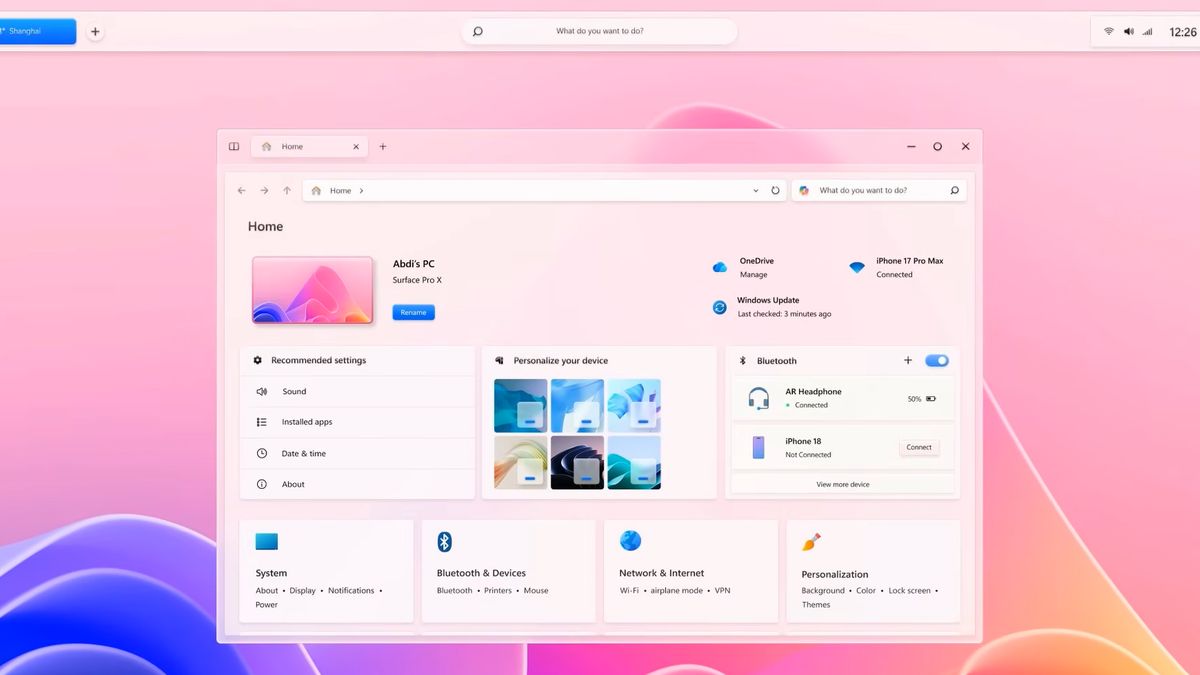
Task: Go back with the left arrow
Action: [242, 190]
